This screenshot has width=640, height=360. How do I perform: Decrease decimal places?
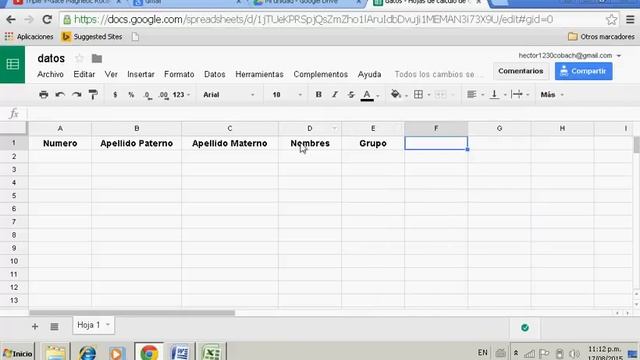tap(147, 95)
